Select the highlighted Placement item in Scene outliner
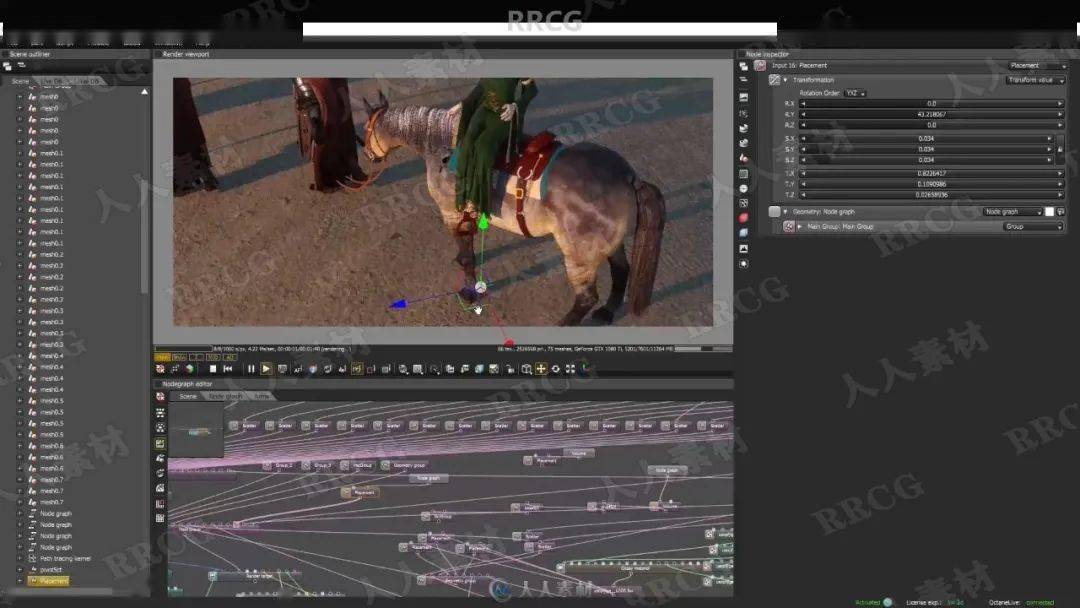The width and height of the screenshot is (1080, 608). pos(48,581)
